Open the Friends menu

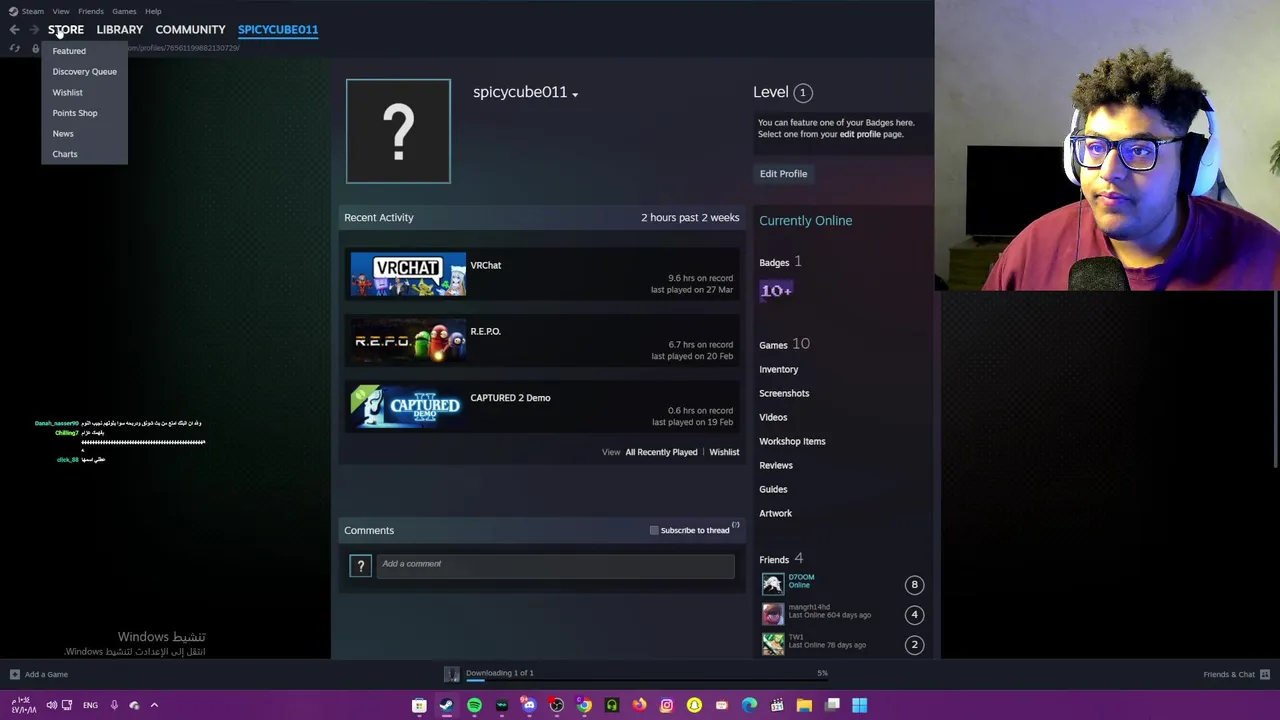pos(91,11)
